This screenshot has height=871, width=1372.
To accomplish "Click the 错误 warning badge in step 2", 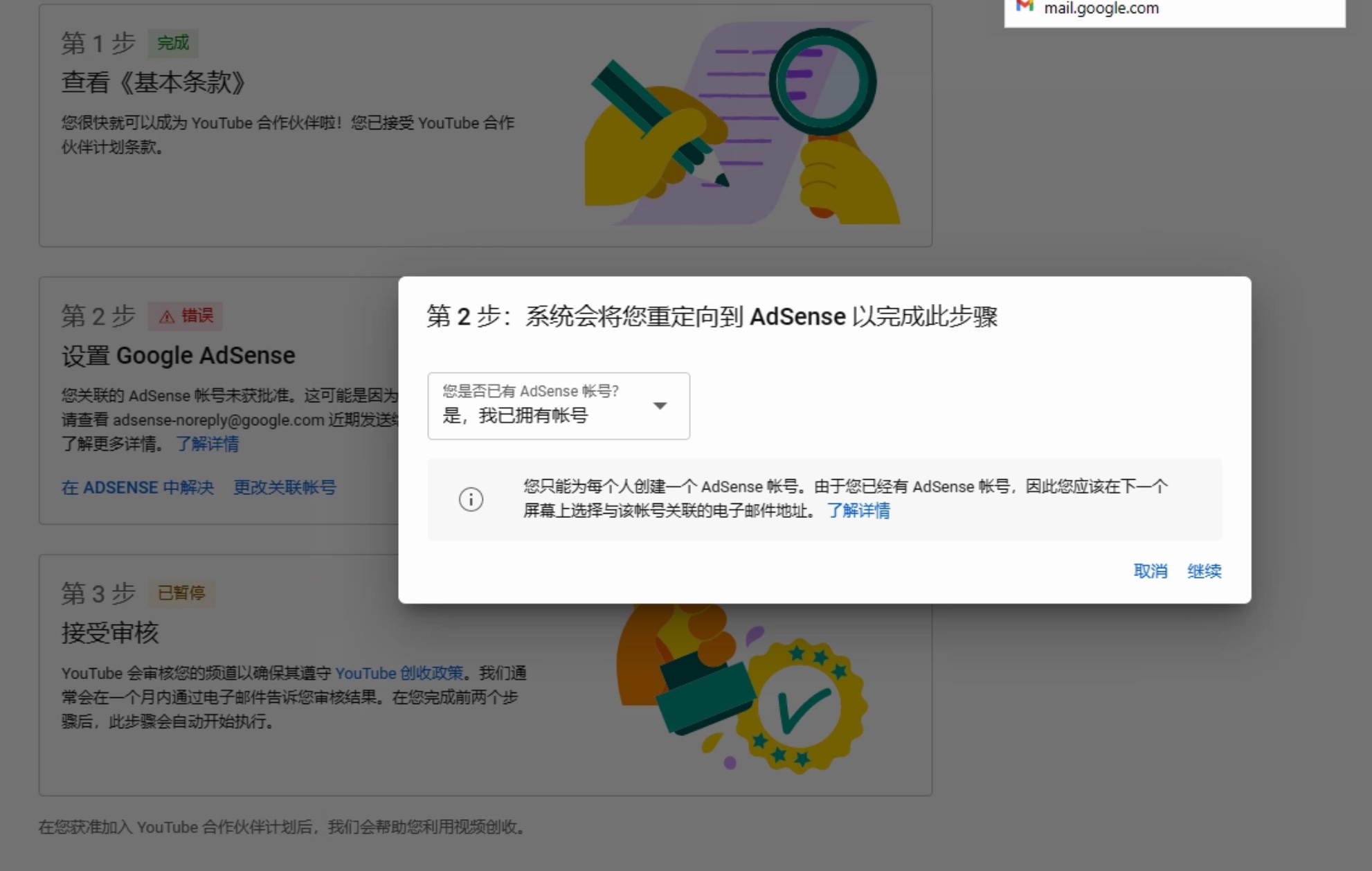I will 185,316.
